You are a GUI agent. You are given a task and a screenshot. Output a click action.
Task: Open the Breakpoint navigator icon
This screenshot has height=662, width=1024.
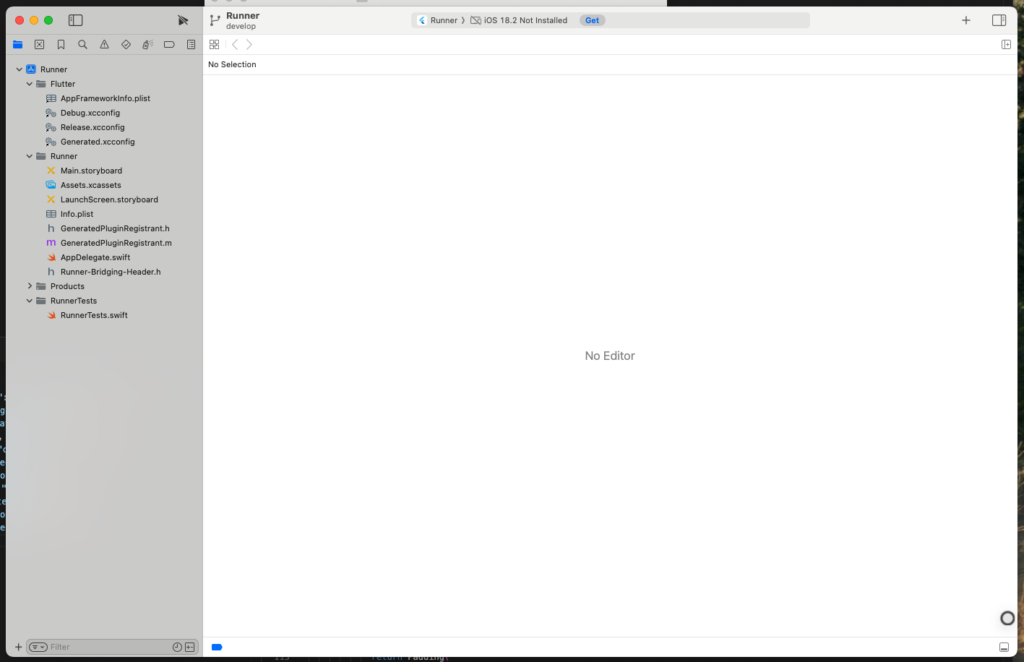[169, 44]
